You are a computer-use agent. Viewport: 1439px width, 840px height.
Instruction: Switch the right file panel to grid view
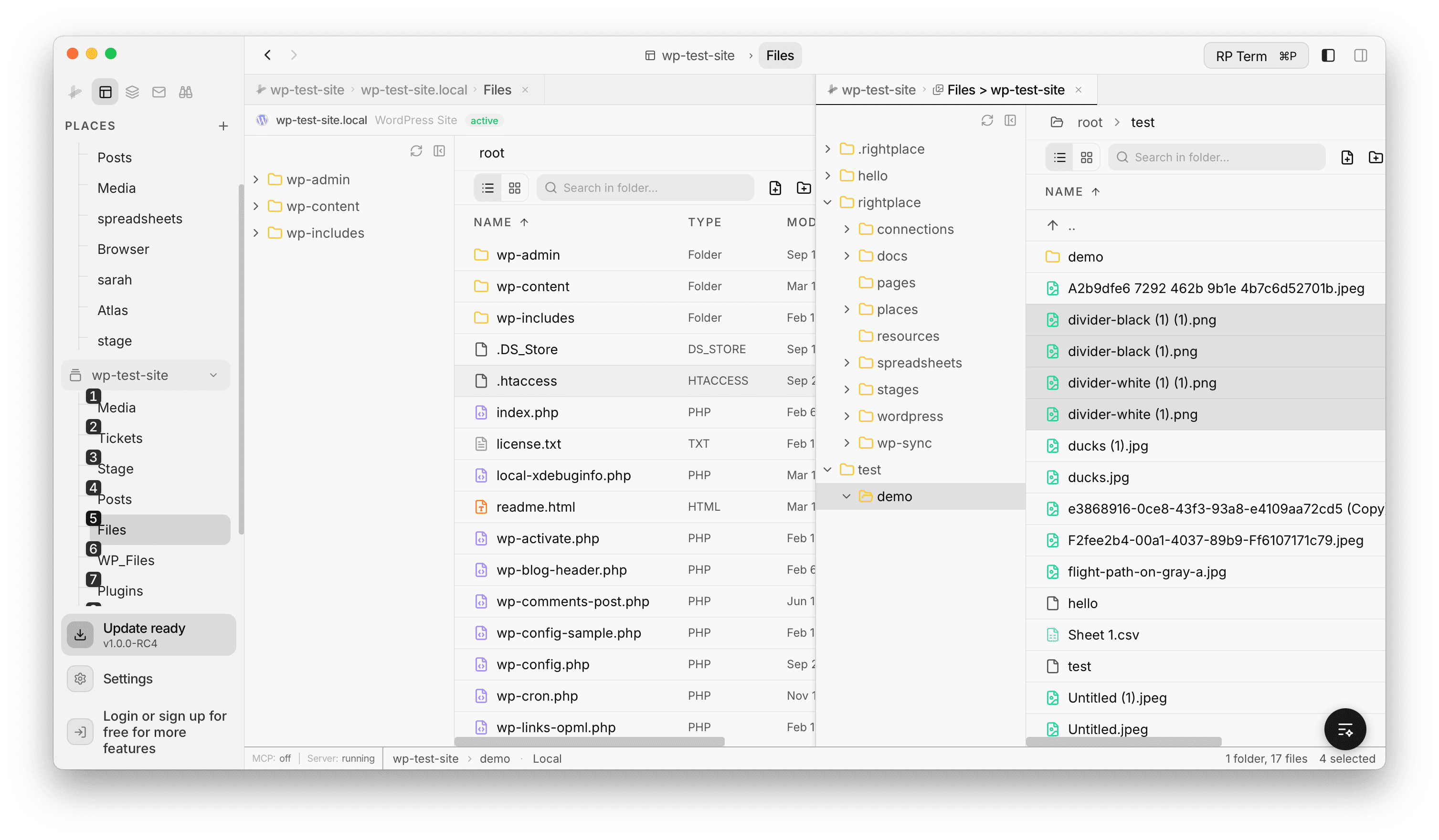pyautogui.click(x=1087, y=157)
